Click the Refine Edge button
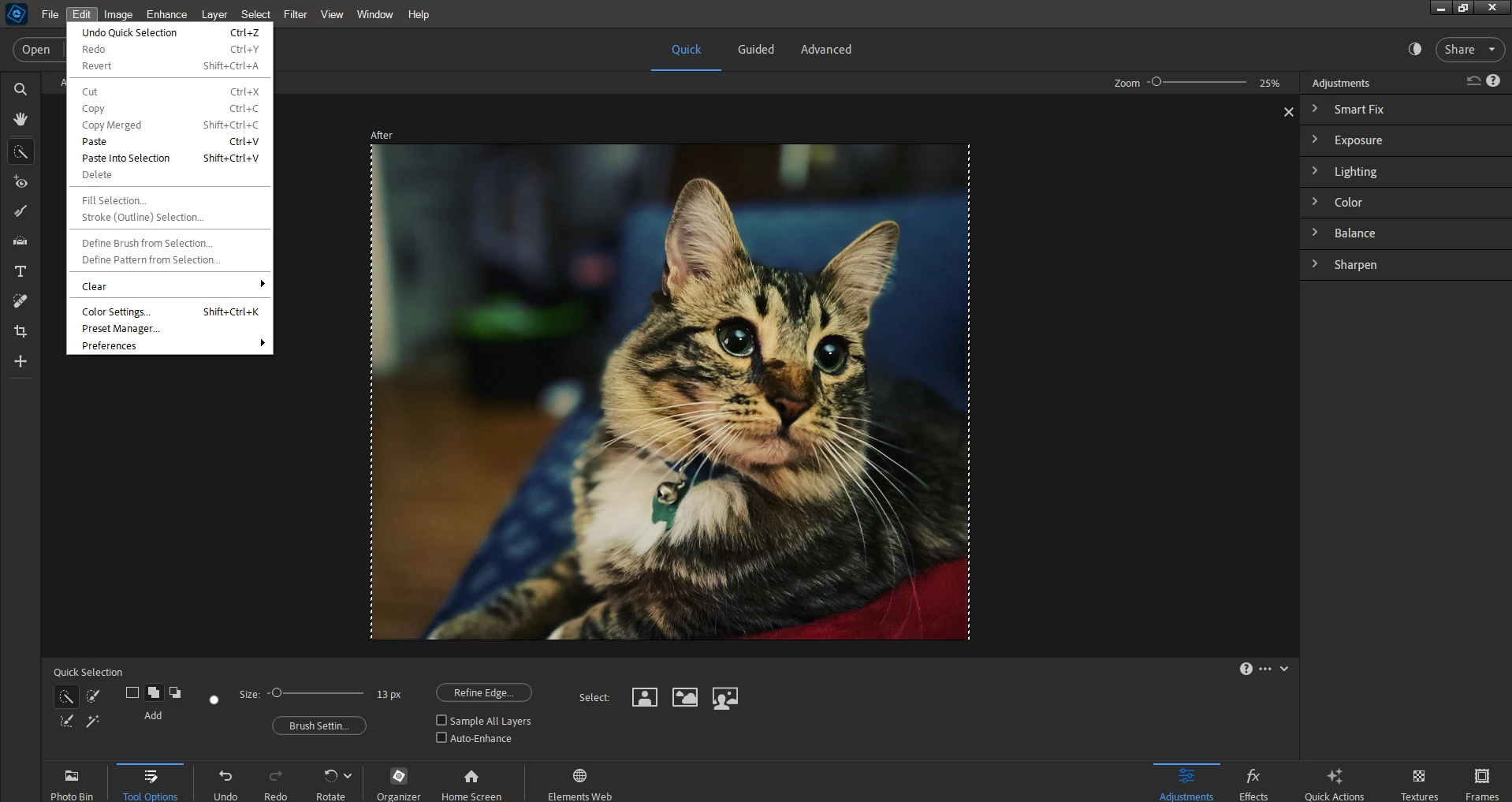This screenshot has height=802, width=1512. point(483,692)
